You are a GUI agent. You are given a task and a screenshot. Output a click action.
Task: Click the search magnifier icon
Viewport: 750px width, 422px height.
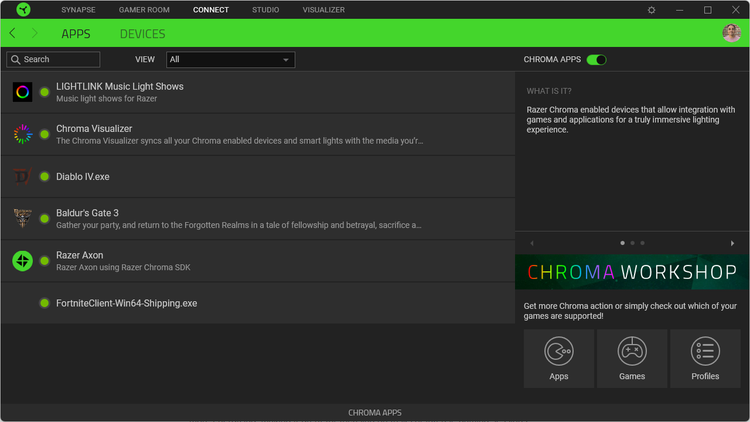pyautogui.click(x=15, y=59)
